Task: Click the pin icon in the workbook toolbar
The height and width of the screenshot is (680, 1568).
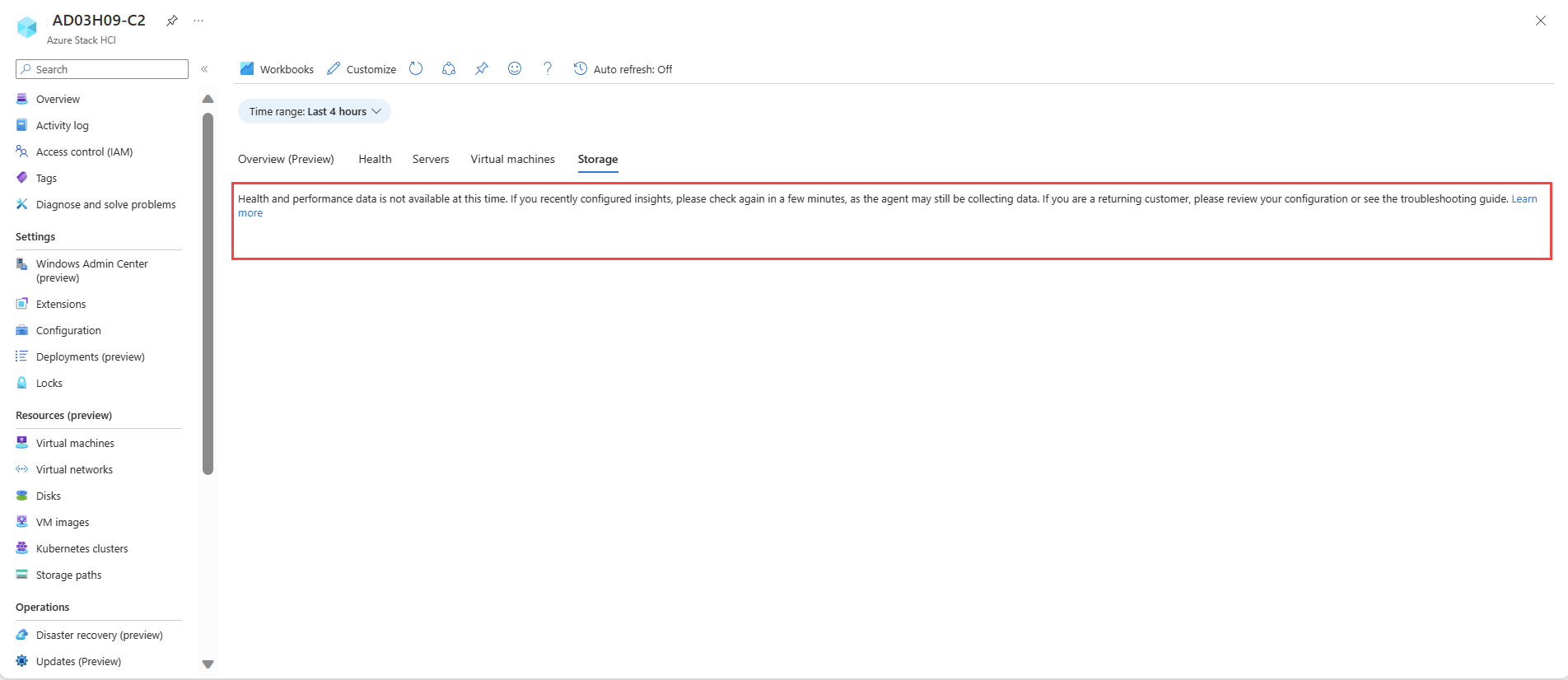Action: coord(482,69)
